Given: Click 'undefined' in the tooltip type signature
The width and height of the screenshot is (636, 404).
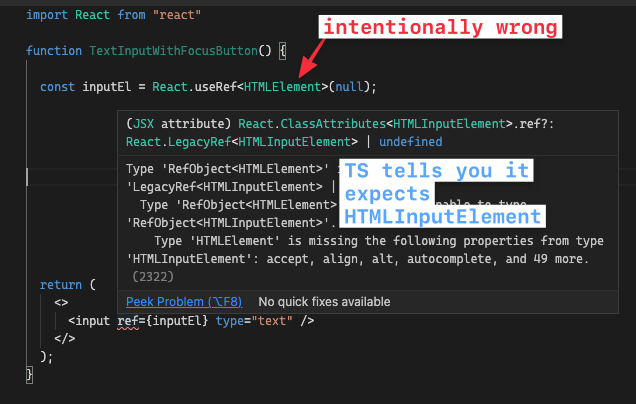Looking at the screenshot, I should 410,142.
